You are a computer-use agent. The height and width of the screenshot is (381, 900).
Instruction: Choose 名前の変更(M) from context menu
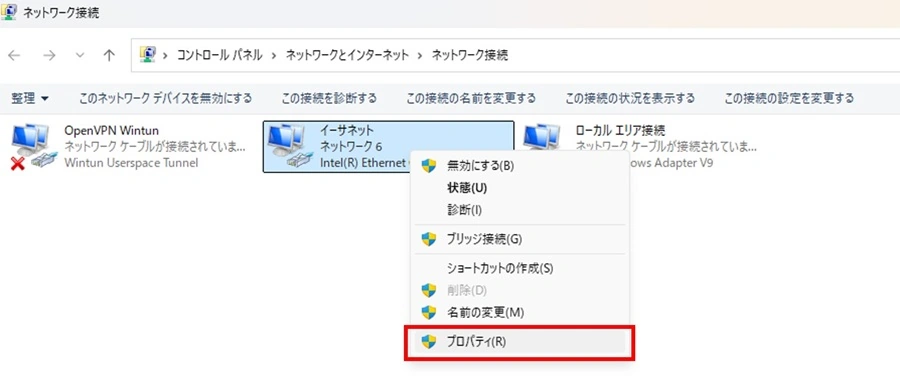pyautogui.click(x=520, y=313)
